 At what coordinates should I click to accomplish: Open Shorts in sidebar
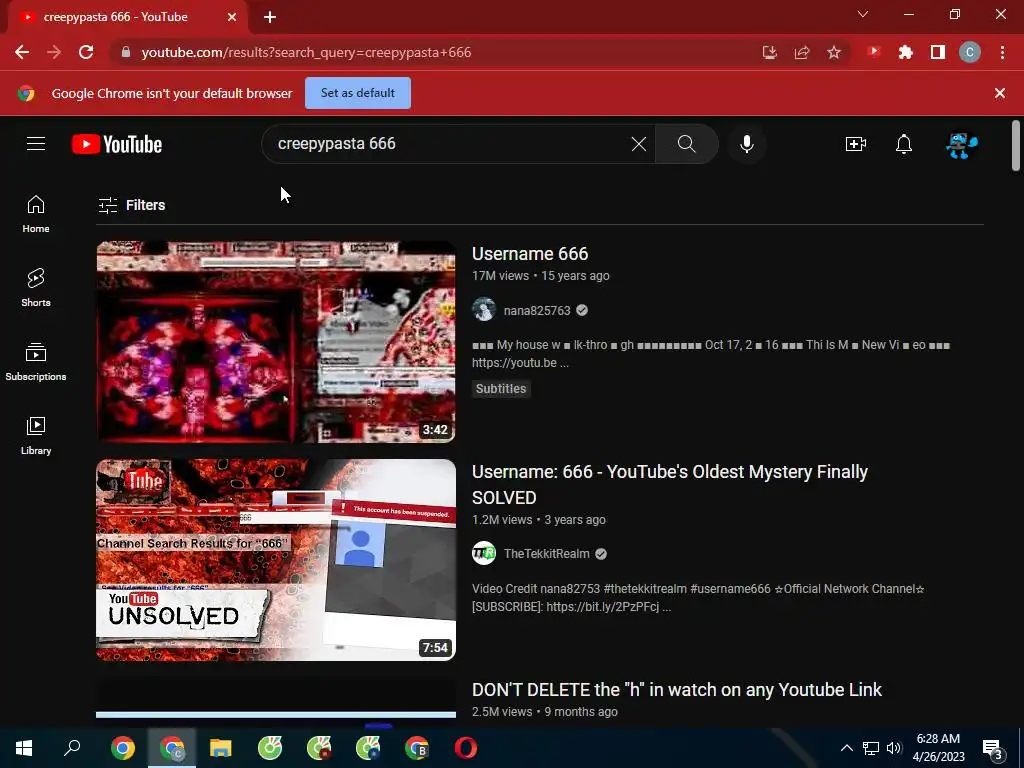(36, 288)
